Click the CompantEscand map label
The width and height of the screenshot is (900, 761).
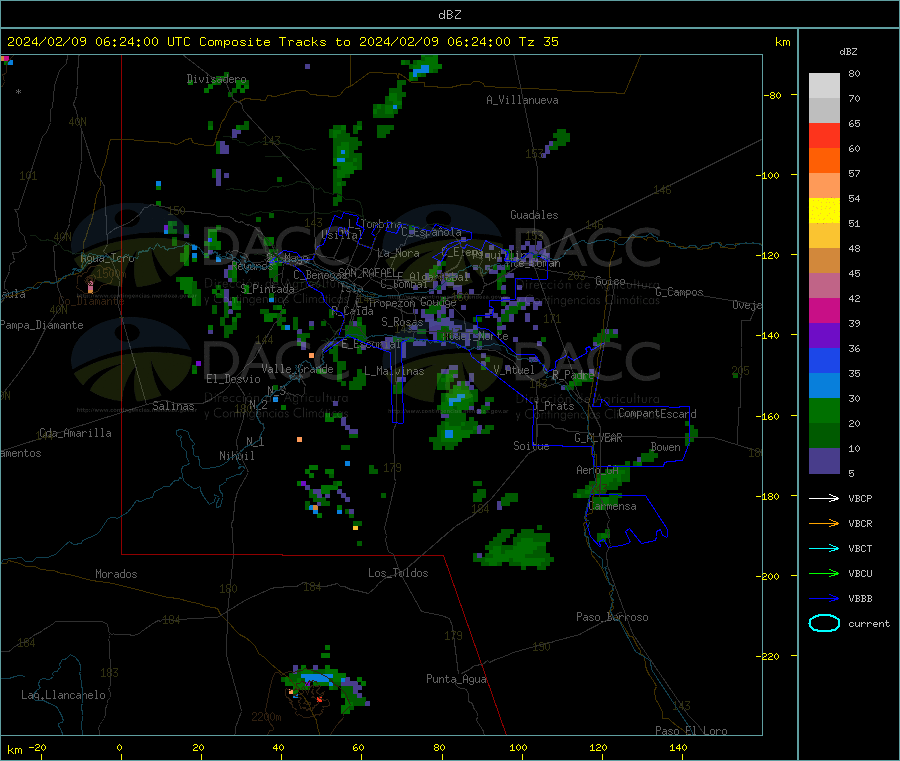pyautogui.click(x=657, y=414)
